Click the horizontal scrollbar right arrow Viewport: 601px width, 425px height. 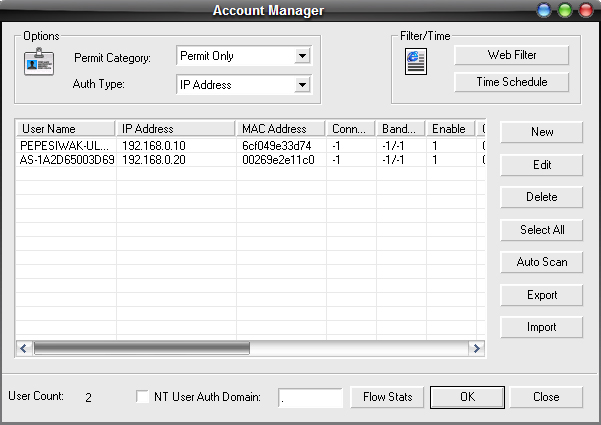[x=476, y=348]
